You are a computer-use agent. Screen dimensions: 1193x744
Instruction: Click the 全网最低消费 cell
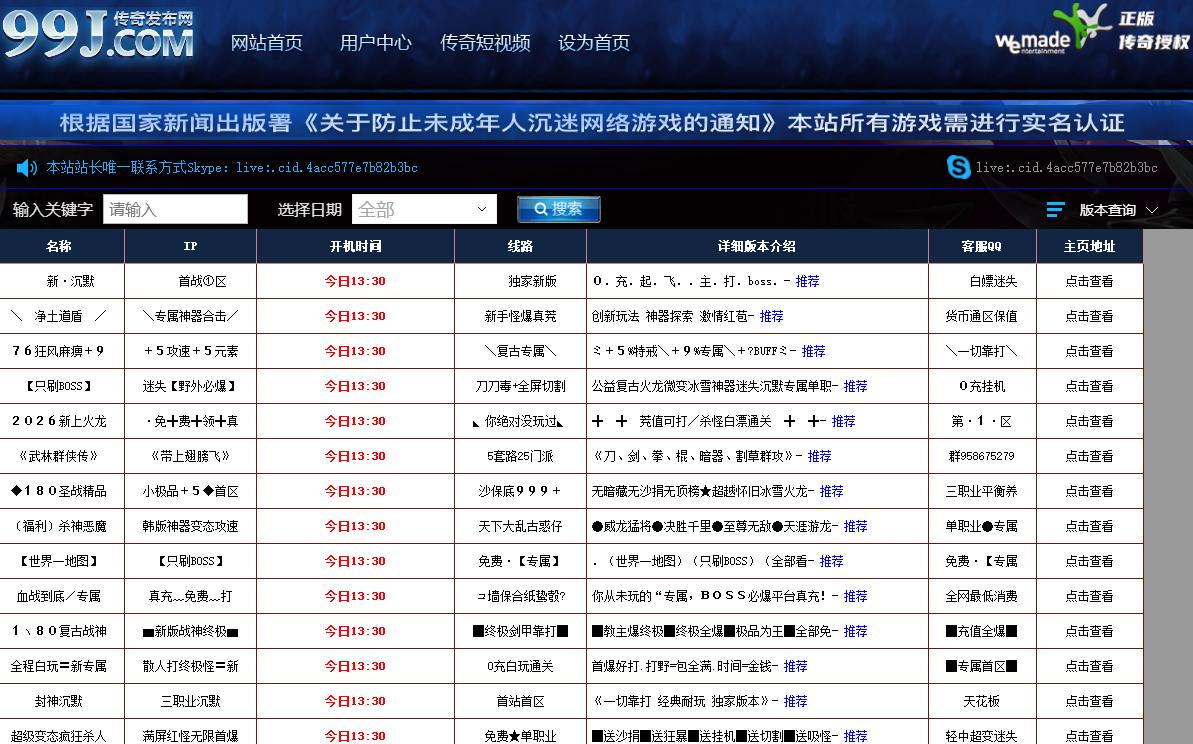[x=981, y=596]
